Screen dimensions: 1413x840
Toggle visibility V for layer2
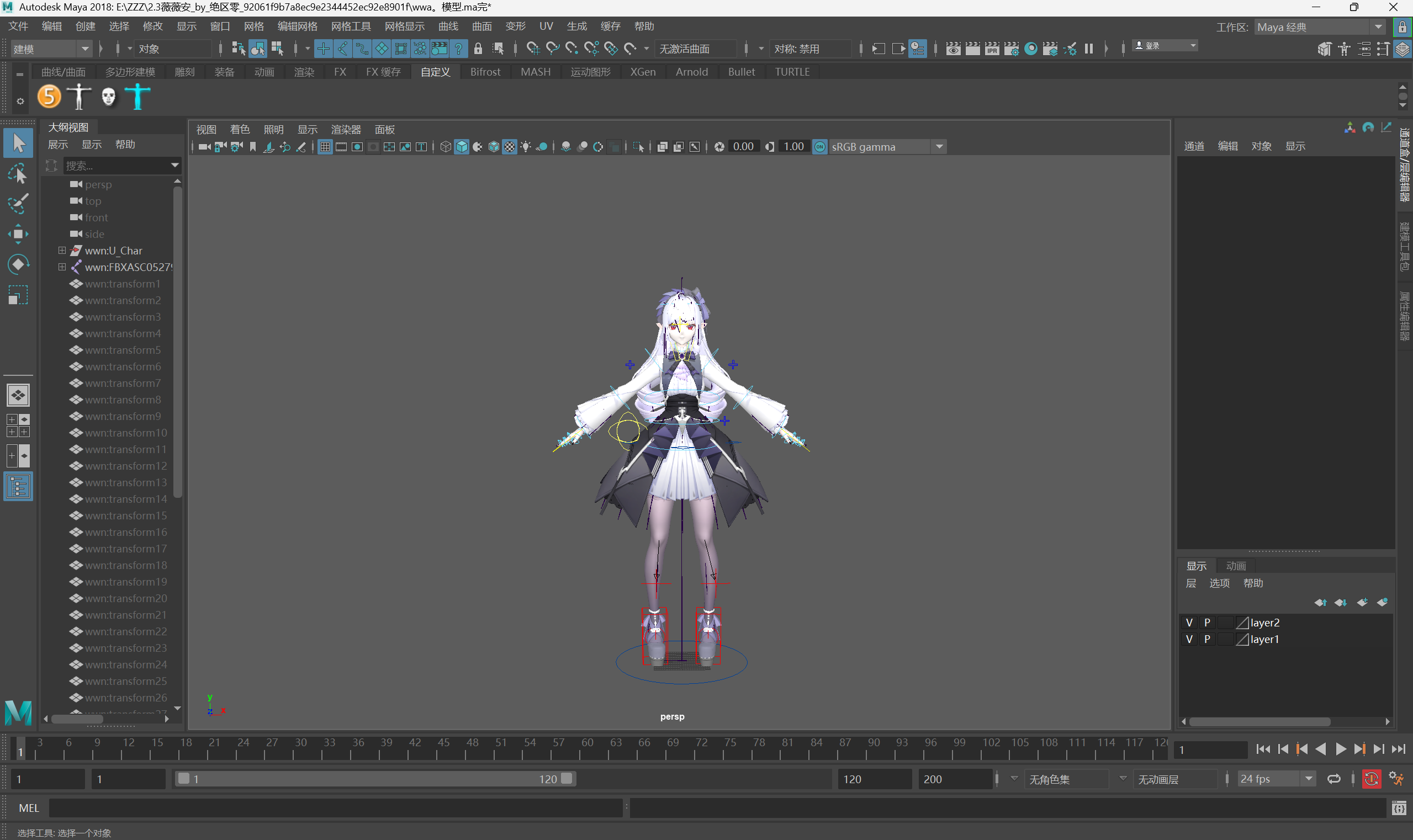[1189, 623]
